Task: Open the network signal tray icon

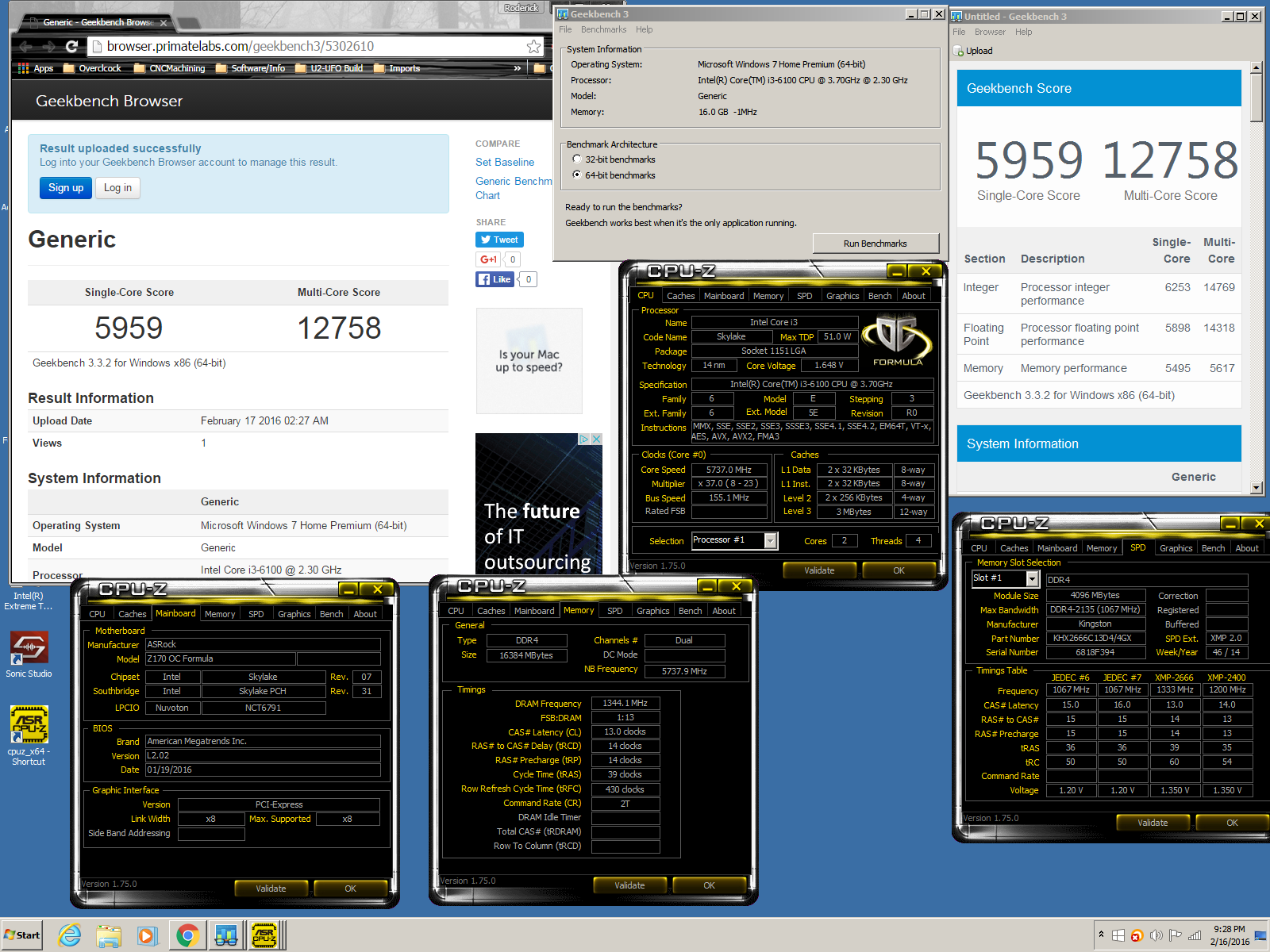Action: pyautogui.click(x=1195, y=935)
